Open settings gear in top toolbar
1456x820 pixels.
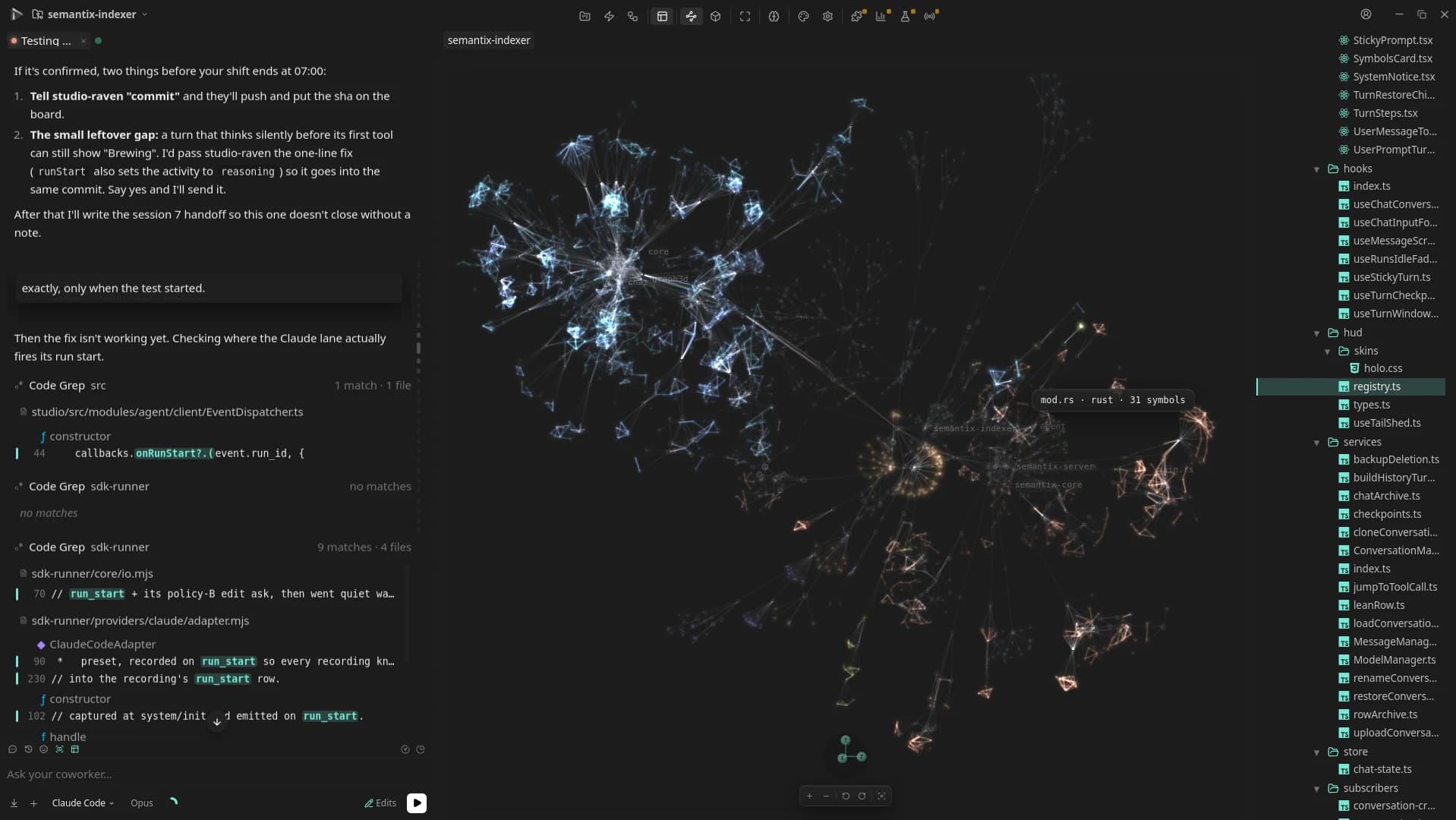pos(827,16)
